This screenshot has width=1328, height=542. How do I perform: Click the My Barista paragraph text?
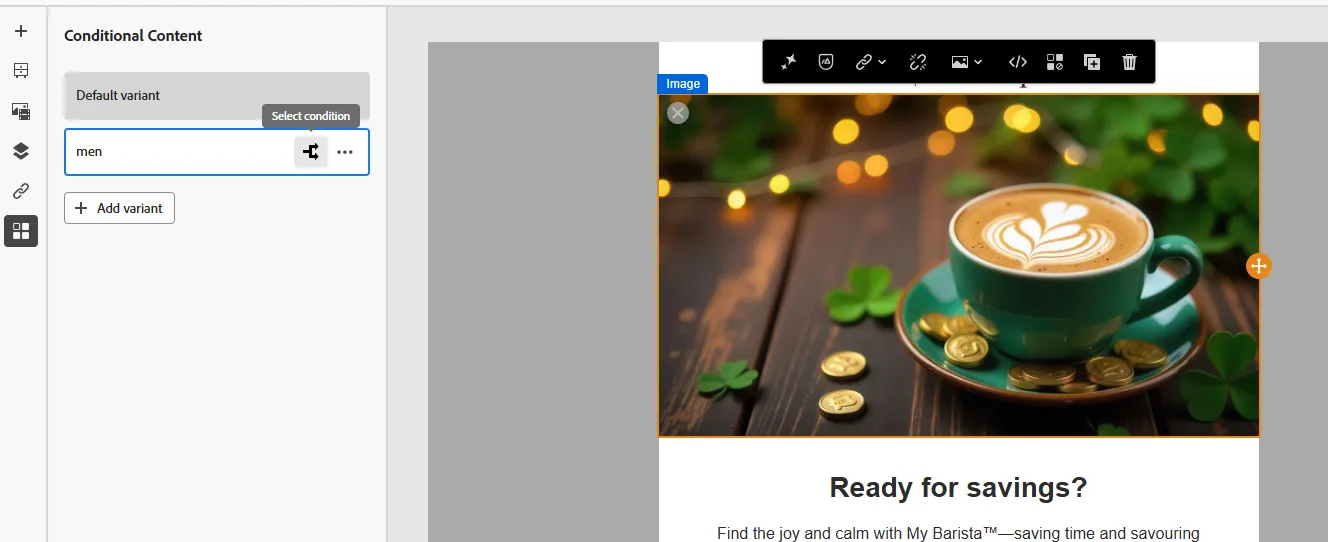pyautogui.click(x=958, y=533)
